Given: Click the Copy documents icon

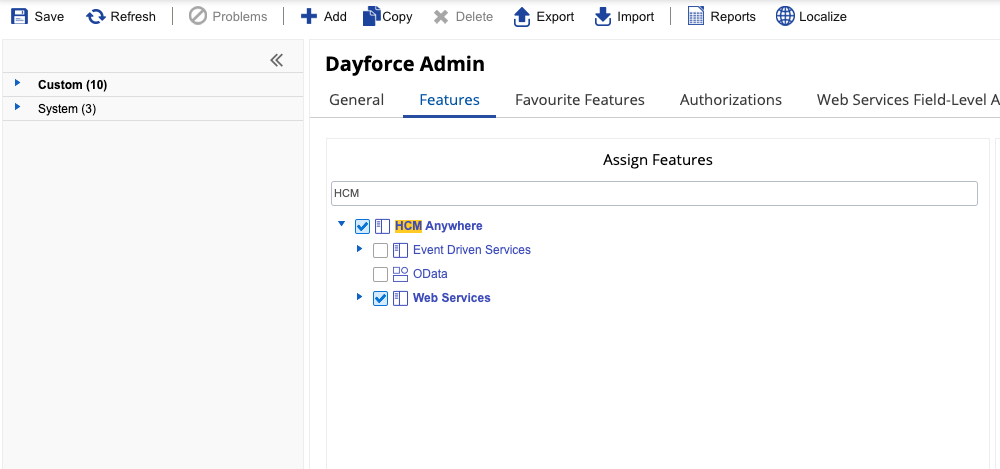Looking at the screenshot, I should click(x=371, y=16).
